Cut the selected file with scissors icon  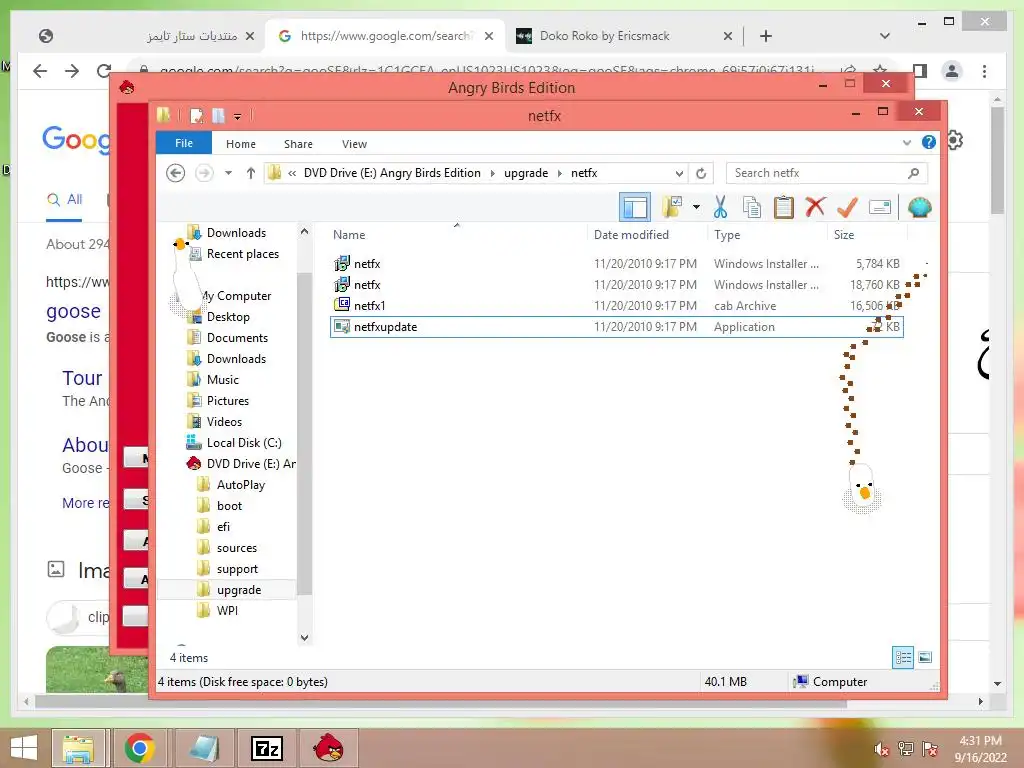tap(720, 208)
